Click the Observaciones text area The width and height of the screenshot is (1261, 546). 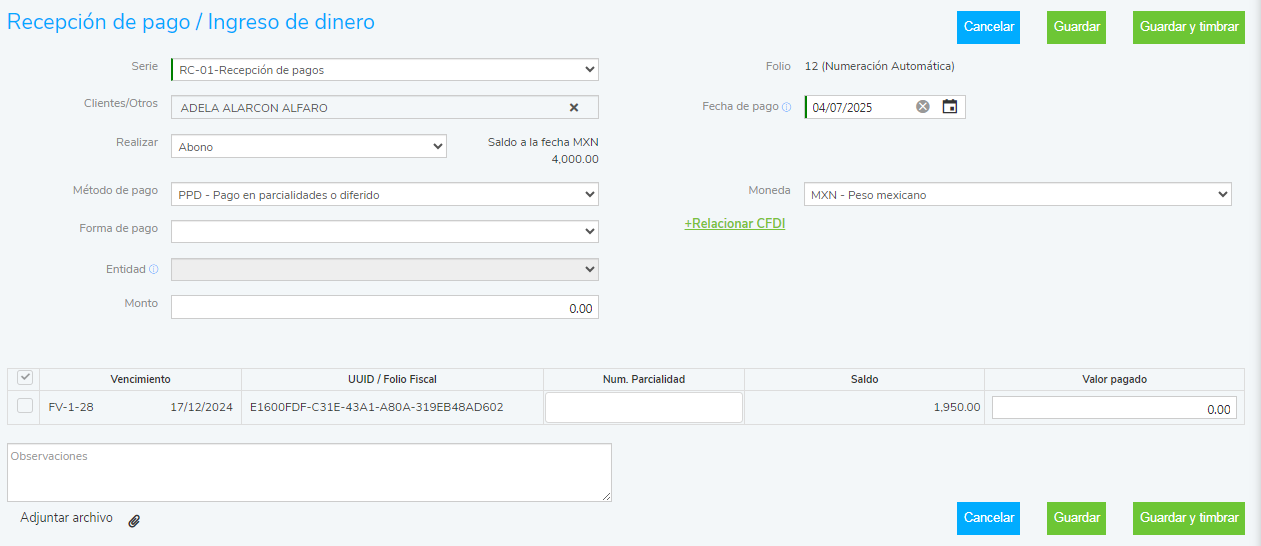[x=309, y=472]
